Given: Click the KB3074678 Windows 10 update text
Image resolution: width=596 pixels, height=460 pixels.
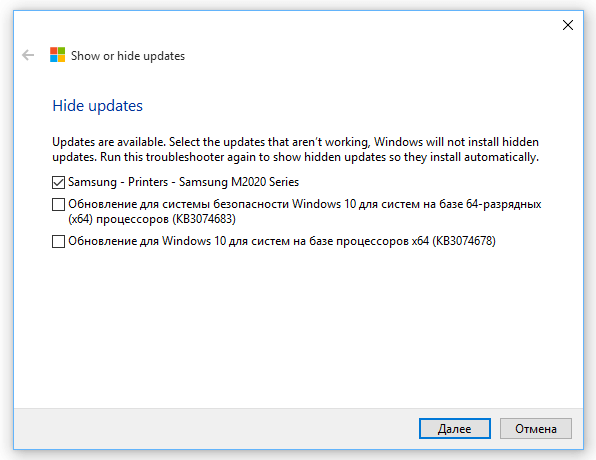Looking at the screenshot, I should 282,241.
